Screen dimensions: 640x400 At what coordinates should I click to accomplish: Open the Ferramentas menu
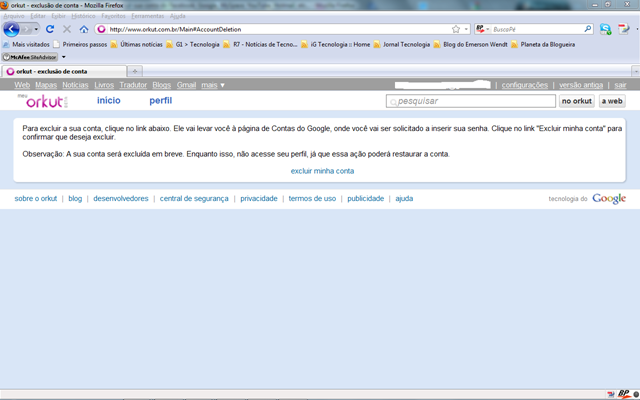147,16
